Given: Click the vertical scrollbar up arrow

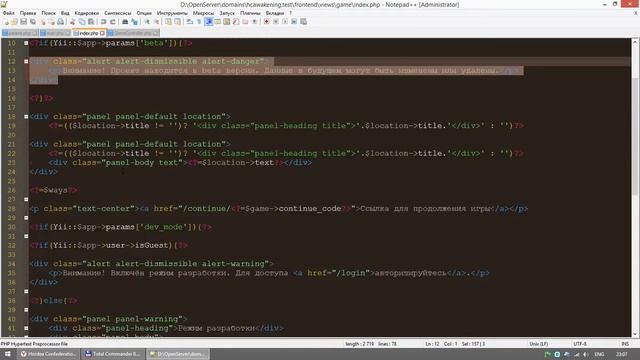Looking at the screenshot, I should pyautogui.click(x=636, y=42).
